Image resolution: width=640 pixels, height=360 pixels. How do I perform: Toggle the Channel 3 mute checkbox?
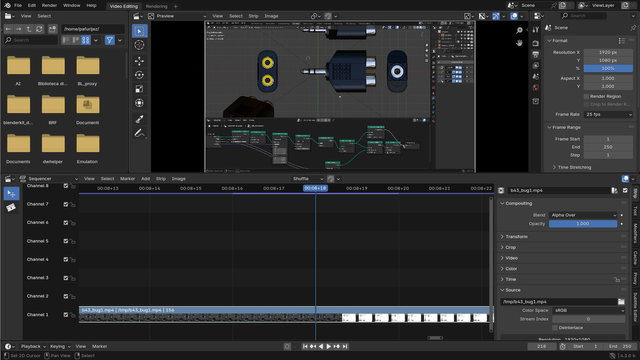pyautogui.click(x=66, y=278)
